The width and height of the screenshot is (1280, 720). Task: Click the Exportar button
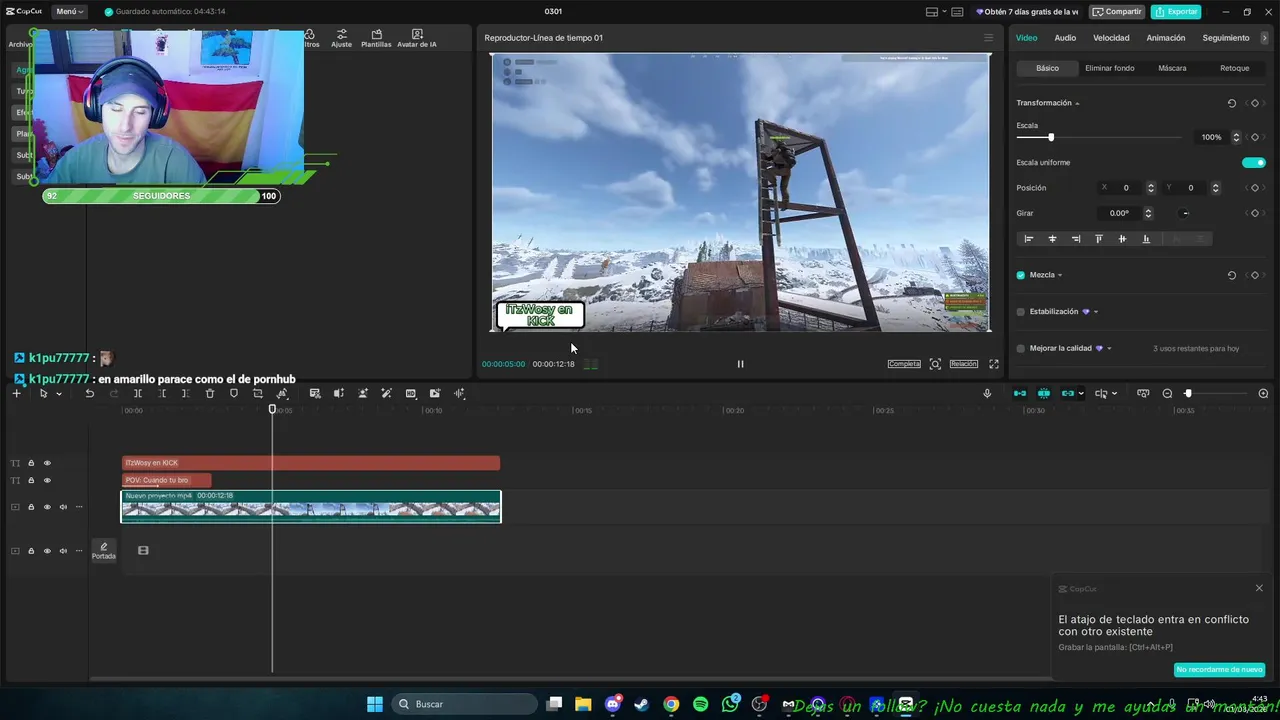click(x=1176, y=12)
